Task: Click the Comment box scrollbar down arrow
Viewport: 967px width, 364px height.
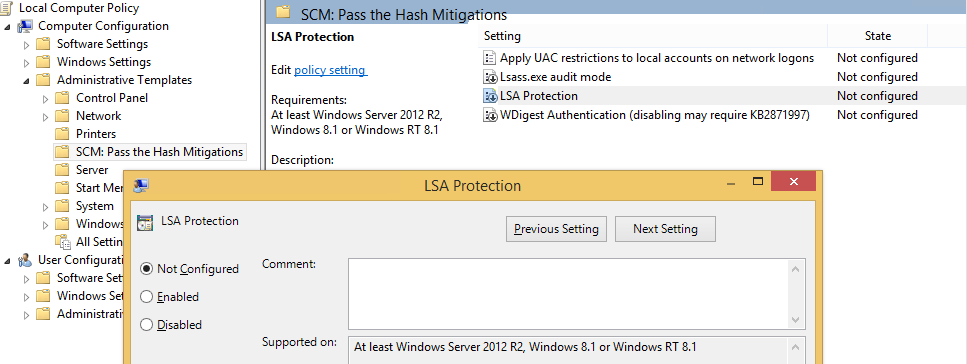Action: click(796, 320)
